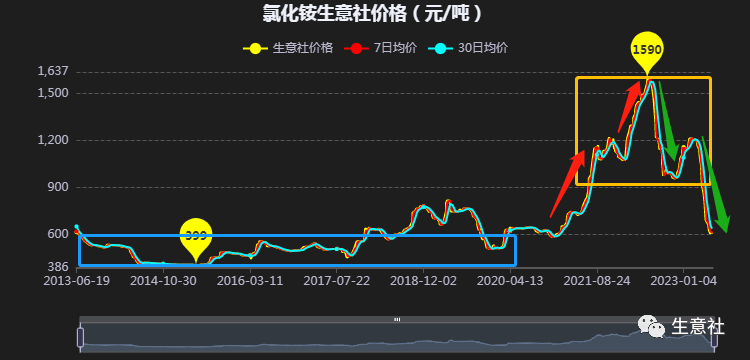Click the 1590 maximum price marker pin

(x=648, y=51)
